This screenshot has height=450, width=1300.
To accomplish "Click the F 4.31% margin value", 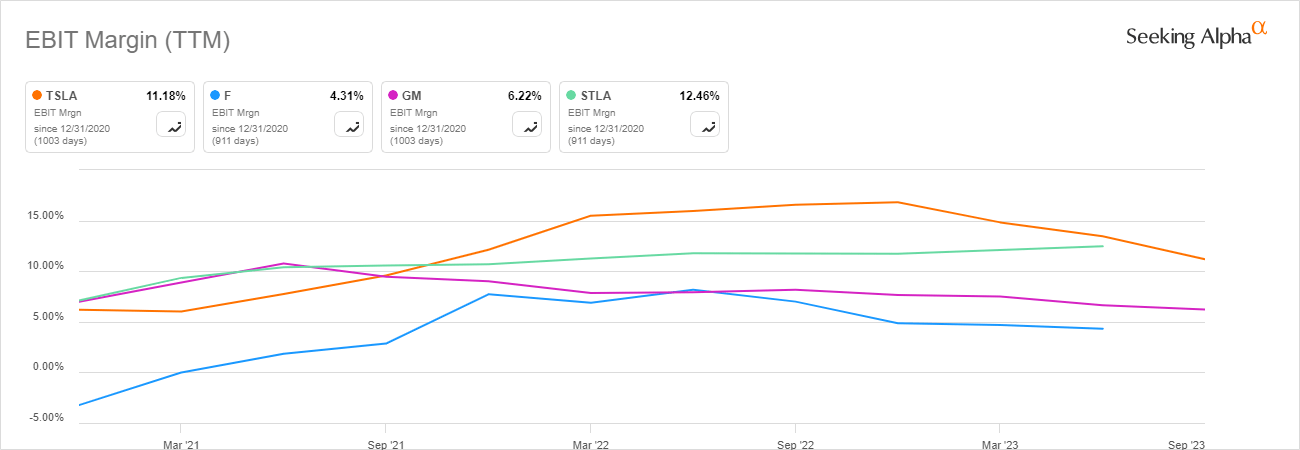I will coord(346,96).
